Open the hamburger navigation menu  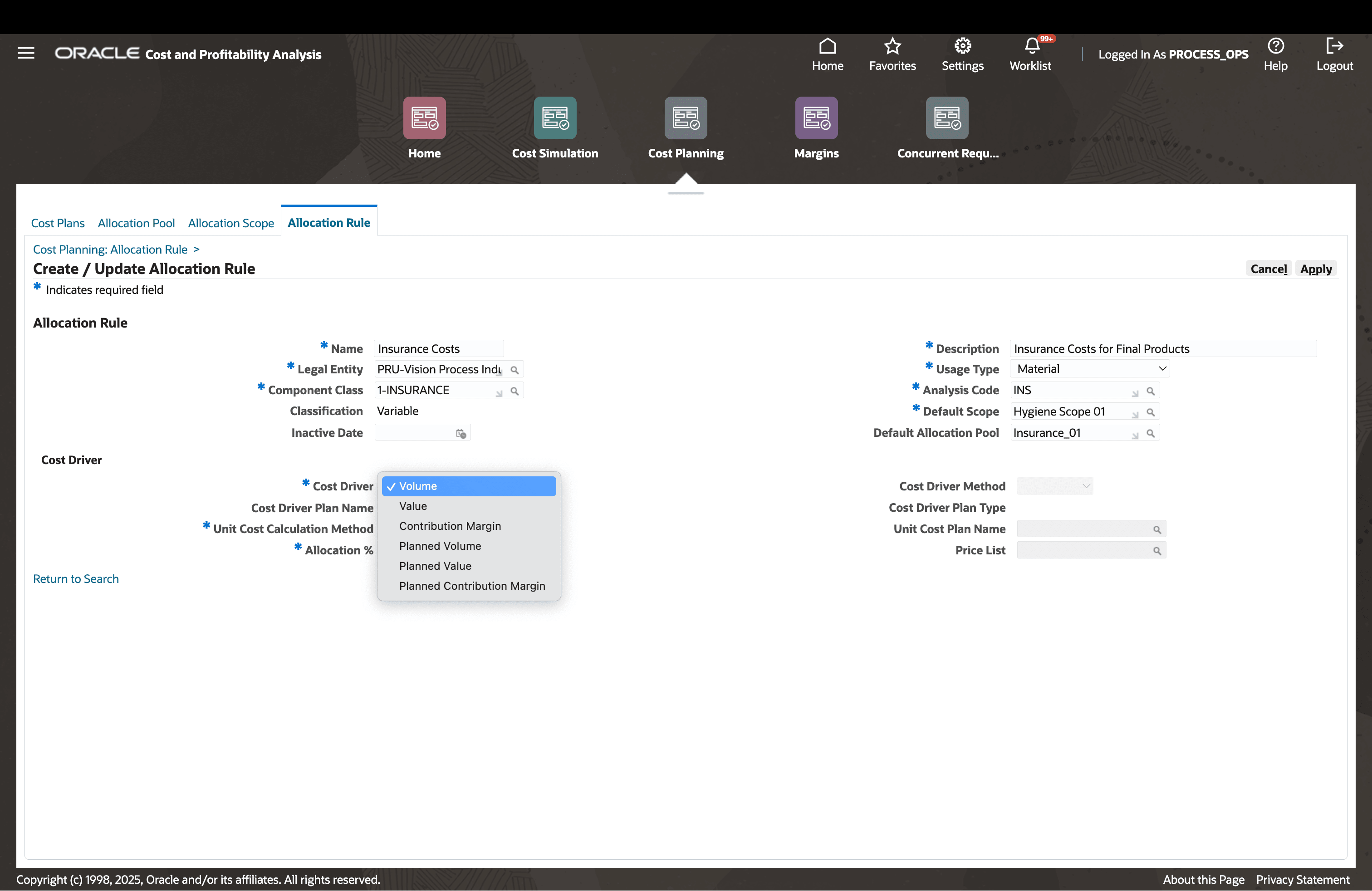click(x=26, y=53)
